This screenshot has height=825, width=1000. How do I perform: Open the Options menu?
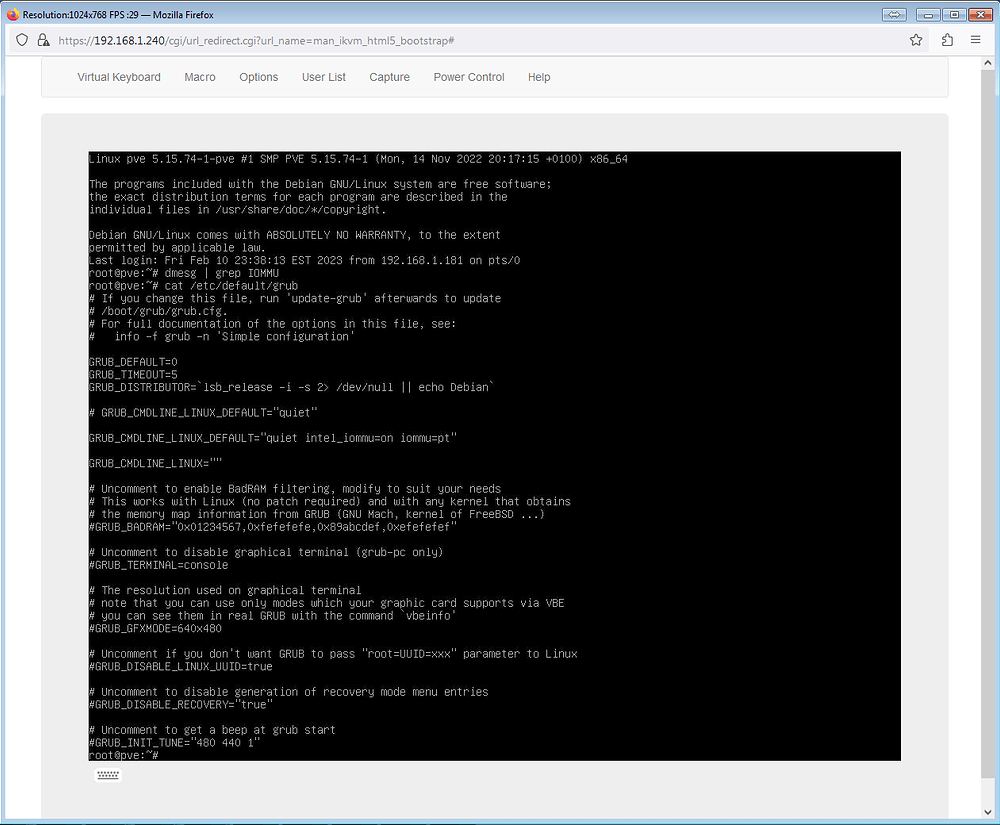coord(258,77)
